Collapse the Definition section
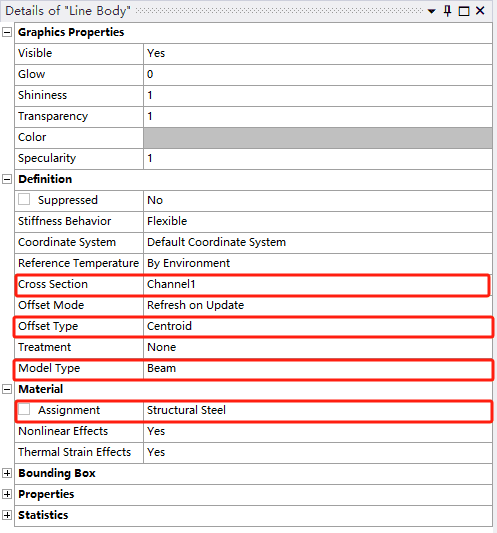 tap(7, 179)
